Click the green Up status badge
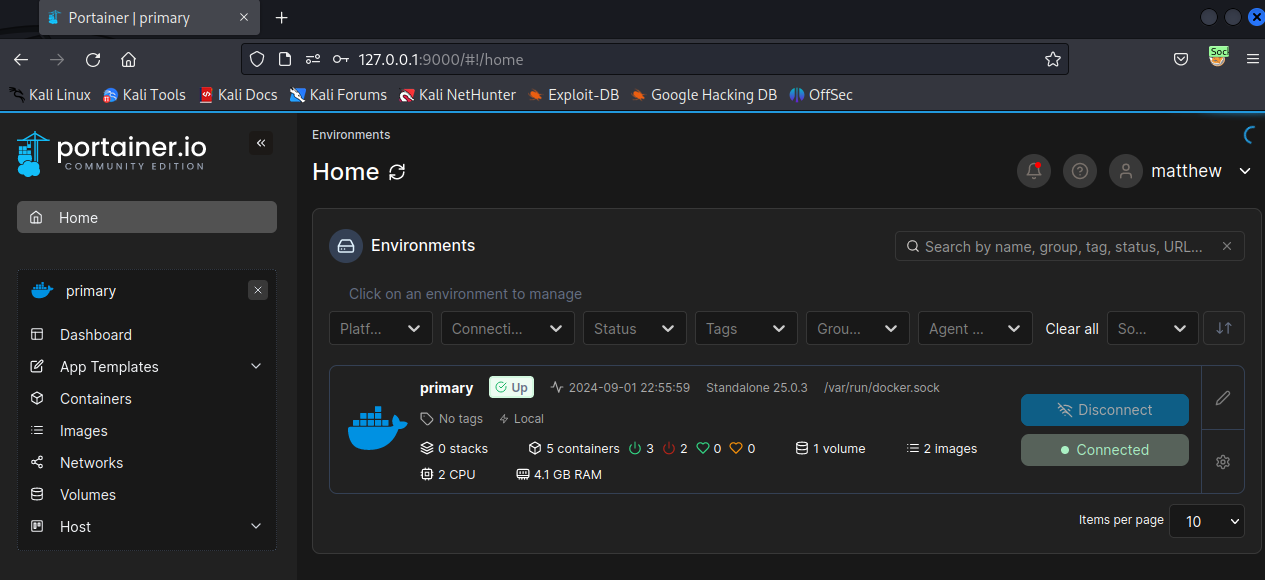 pos(511,387)
